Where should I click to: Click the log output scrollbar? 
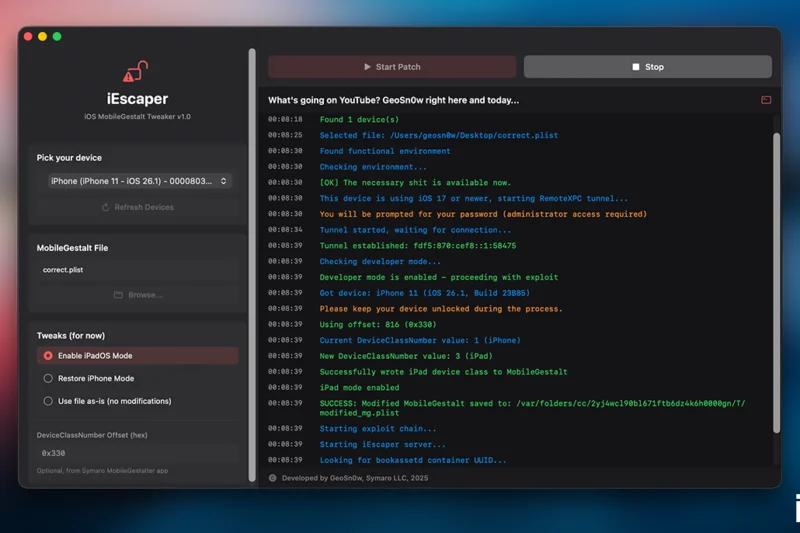click(x=776, y=280)
